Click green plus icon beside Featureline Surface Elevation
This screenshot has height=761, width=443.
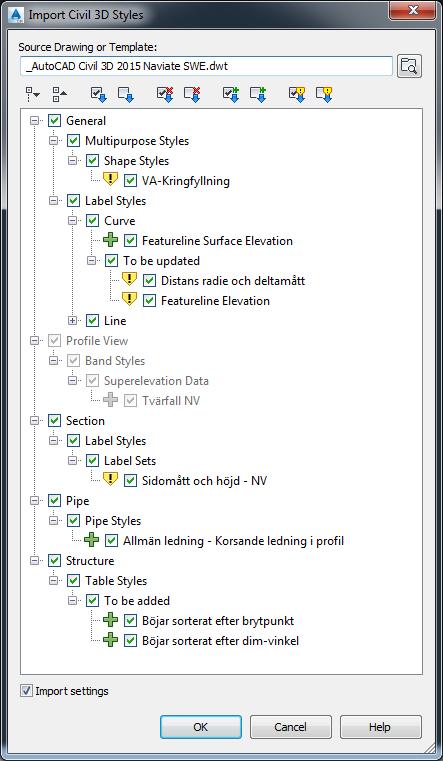[111, 240]
